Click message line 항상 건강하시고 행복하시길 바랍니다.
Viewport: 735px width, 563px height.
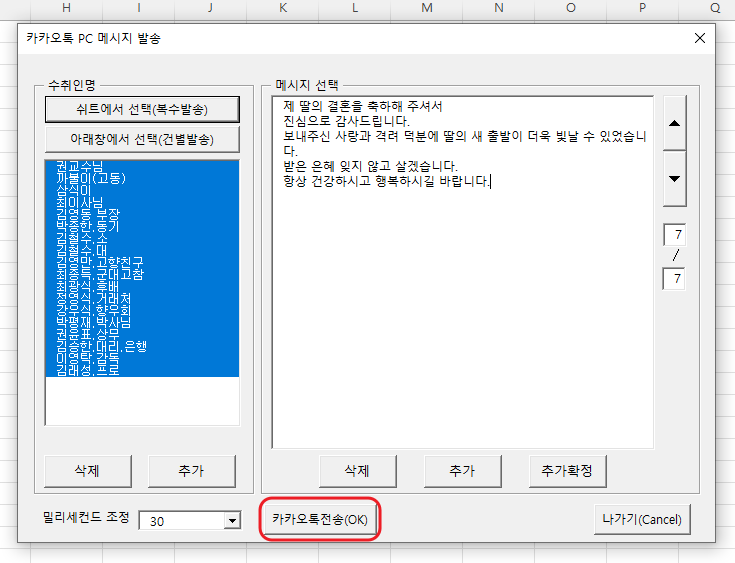(386, 181)
